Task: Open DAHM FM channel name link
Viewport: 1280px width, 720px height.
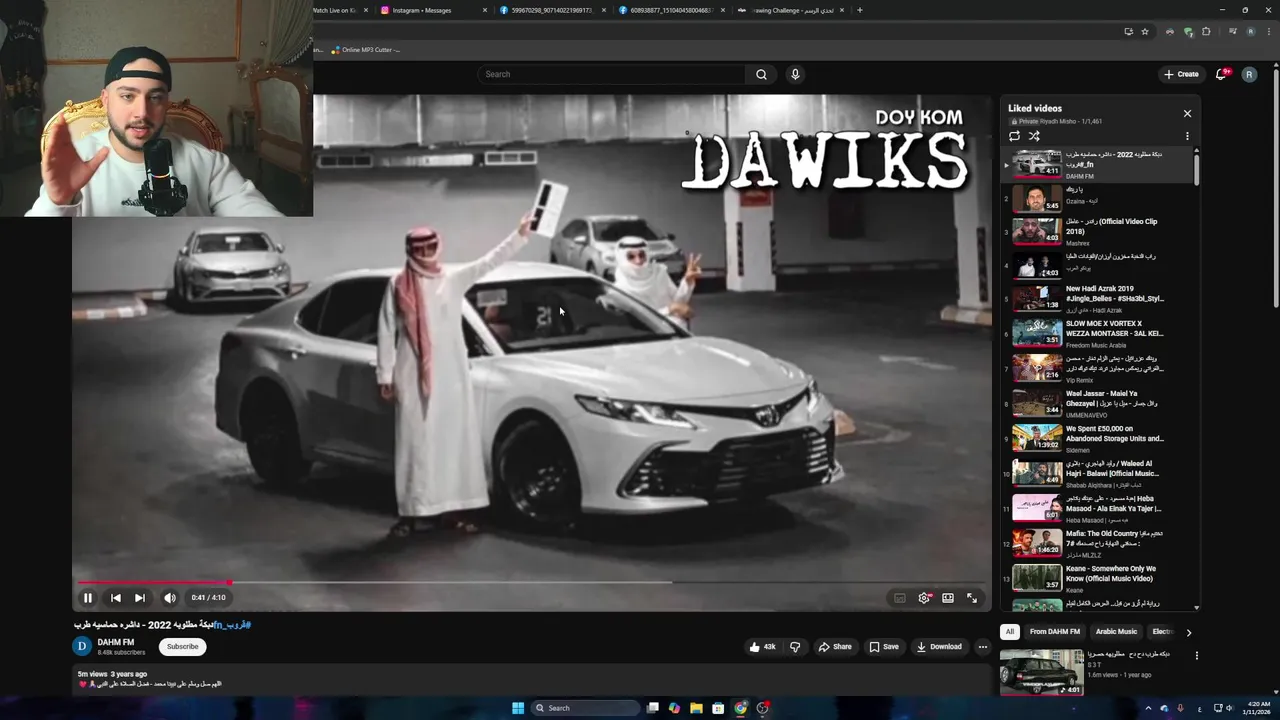Action: tap(116, 643)
